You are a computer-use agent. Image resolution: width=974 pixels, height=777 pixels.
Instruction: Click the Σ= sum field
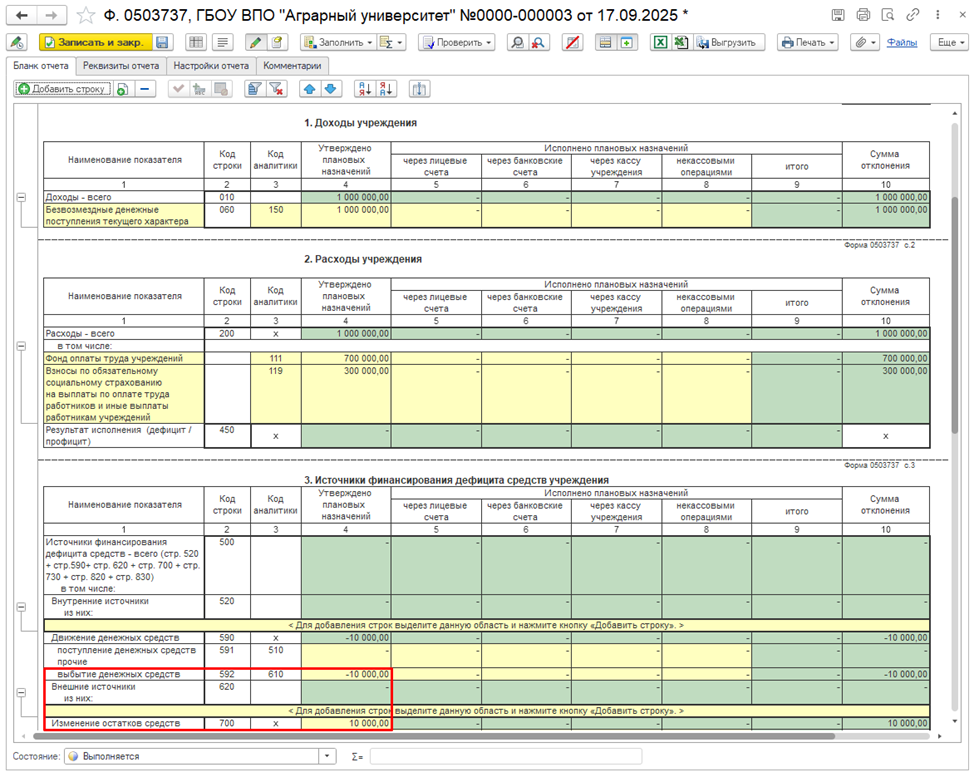[x=506, y=757]
